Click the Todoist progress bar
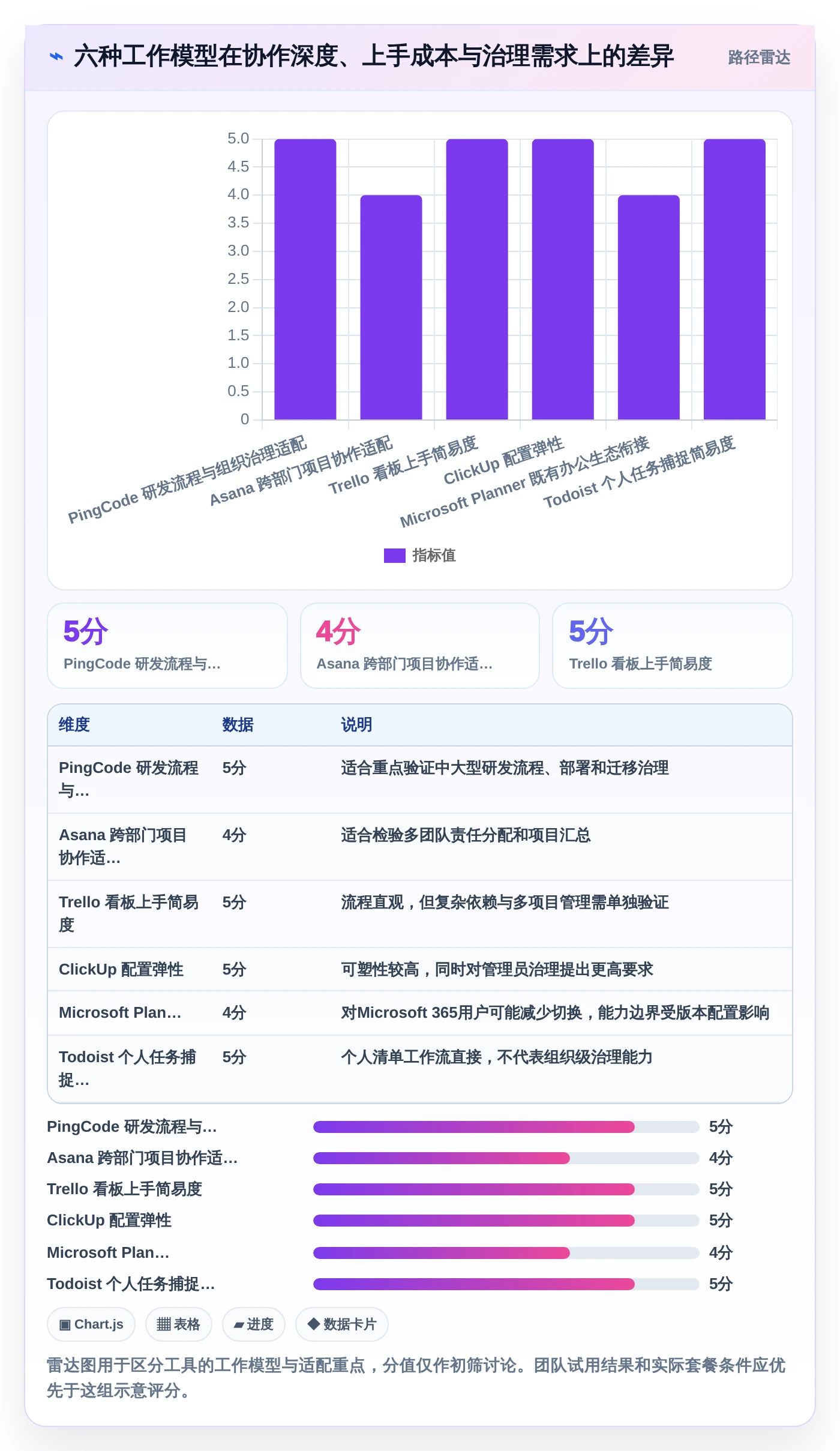Screen dimensions: 840x1451 506,1284
